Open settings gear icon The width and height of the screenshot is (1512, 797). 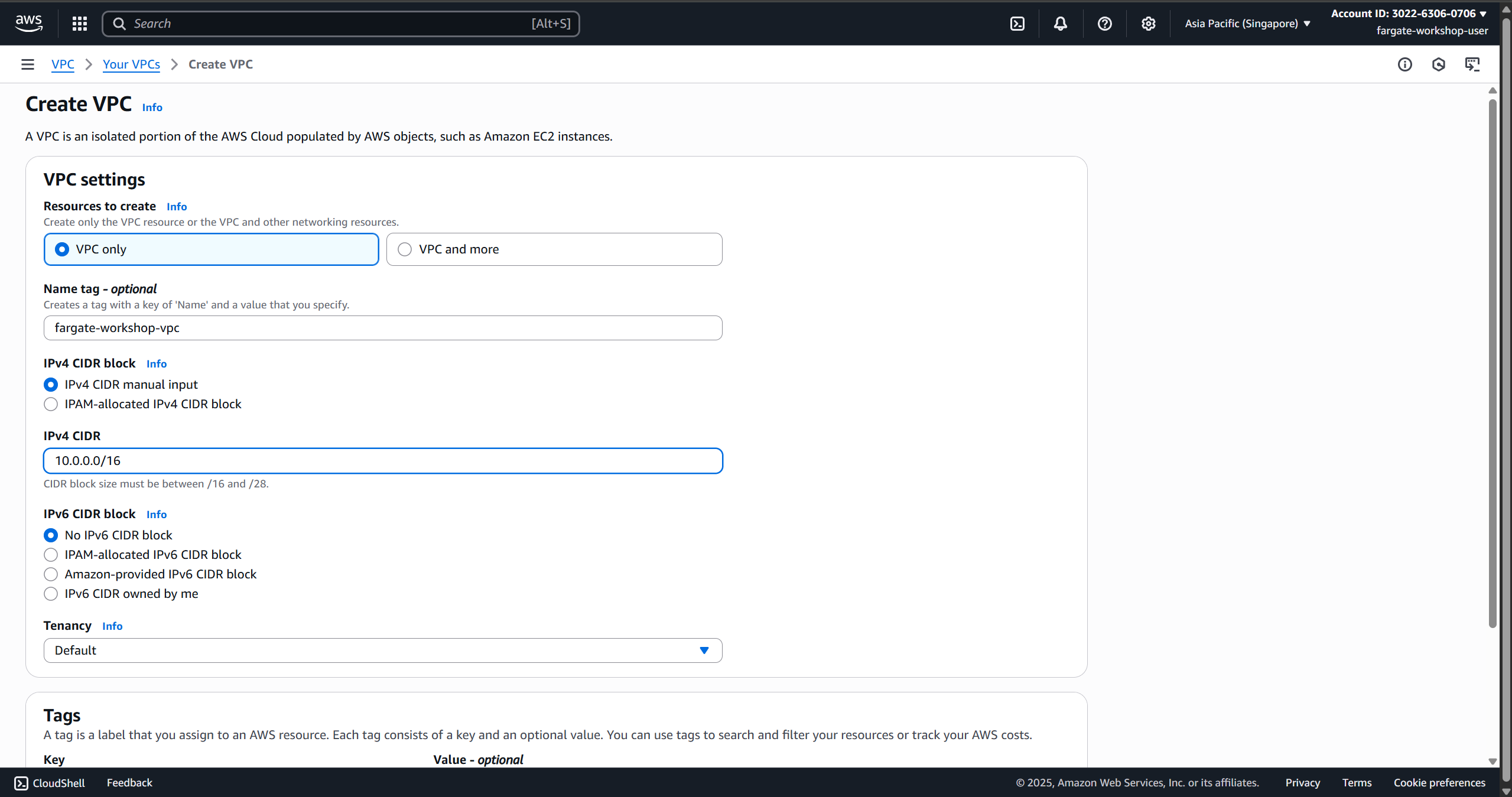(1148, 24)
